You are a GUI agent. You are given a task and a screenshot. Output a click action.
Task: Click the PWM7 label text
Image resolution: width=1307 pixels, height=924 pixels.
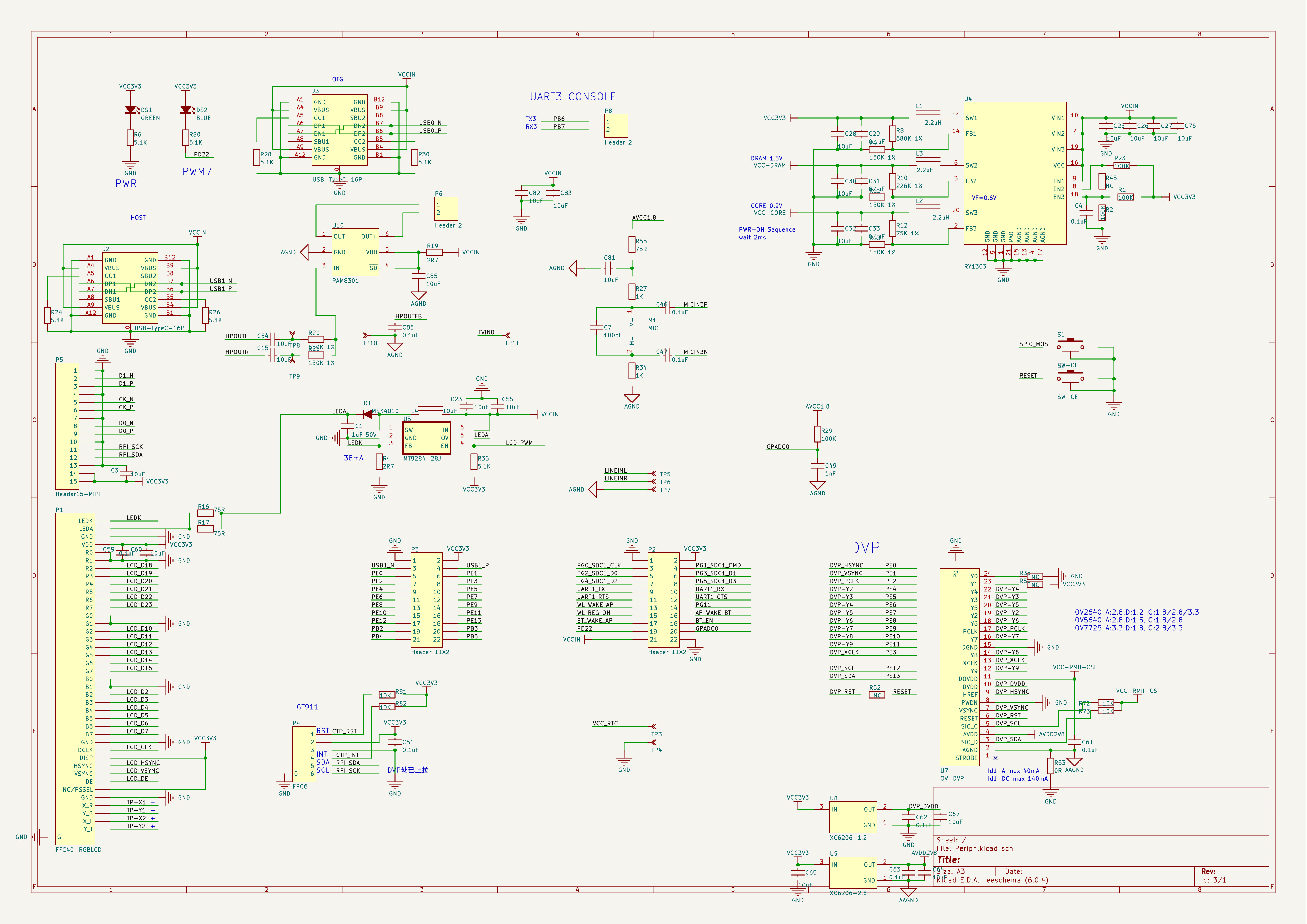197,171
